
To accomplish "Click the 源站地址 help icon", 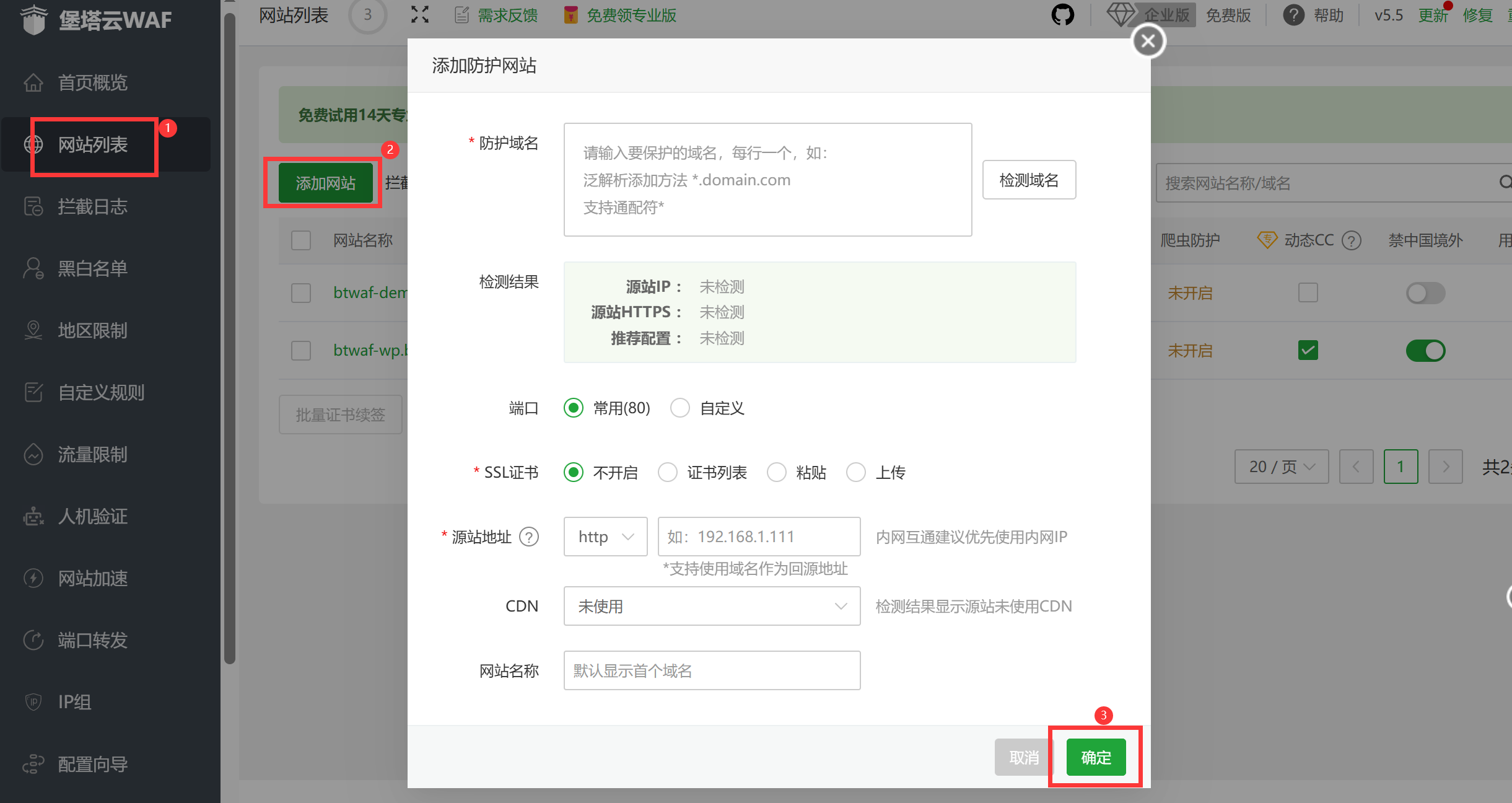I will point(529,537).
